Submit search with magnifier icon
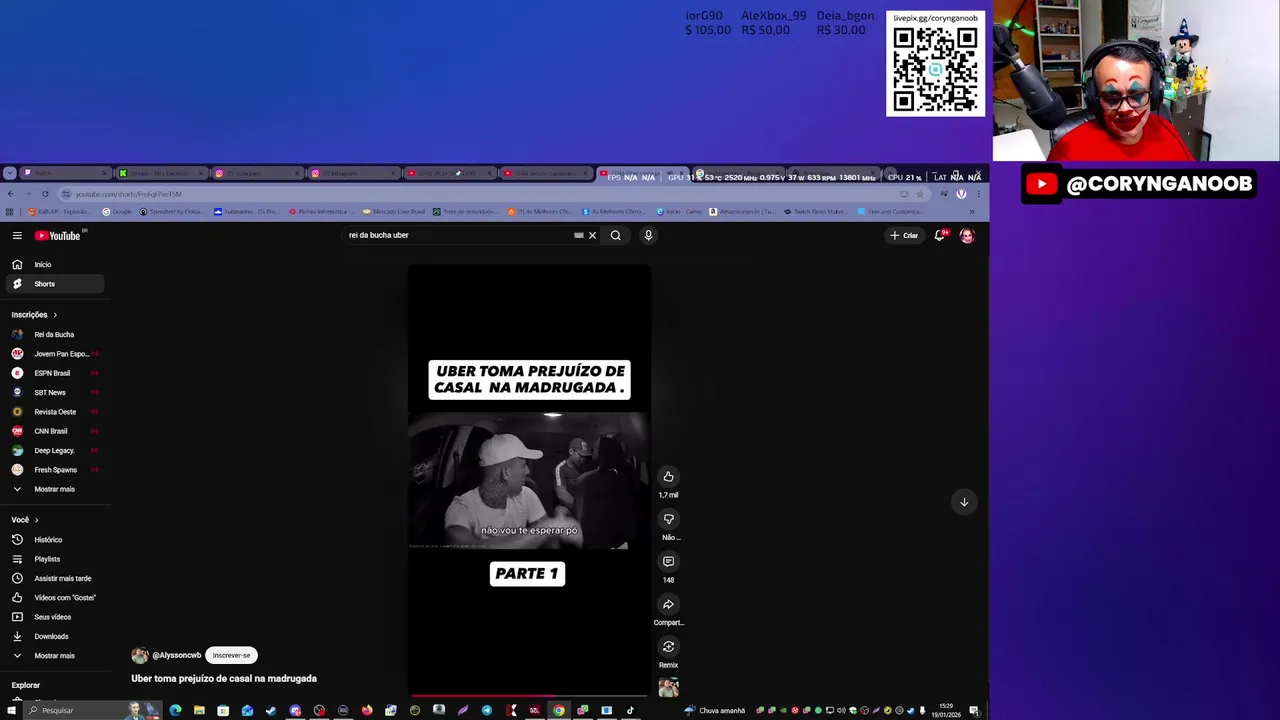This screenshot has height=720, width=1280. [615, 235]
